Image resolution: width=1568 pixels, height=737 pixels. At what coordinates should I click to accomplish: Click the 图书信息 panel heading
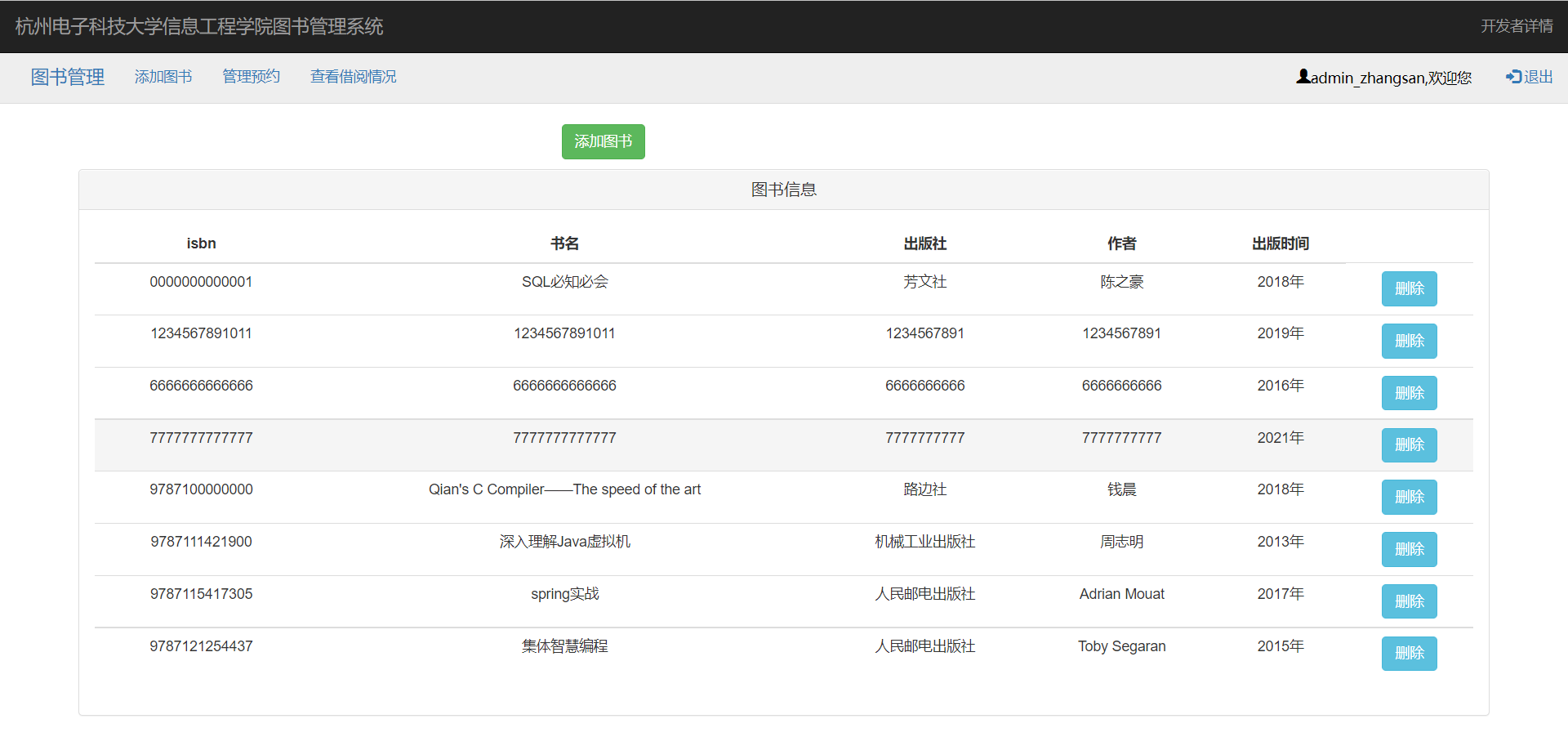[x=784, y=190]
